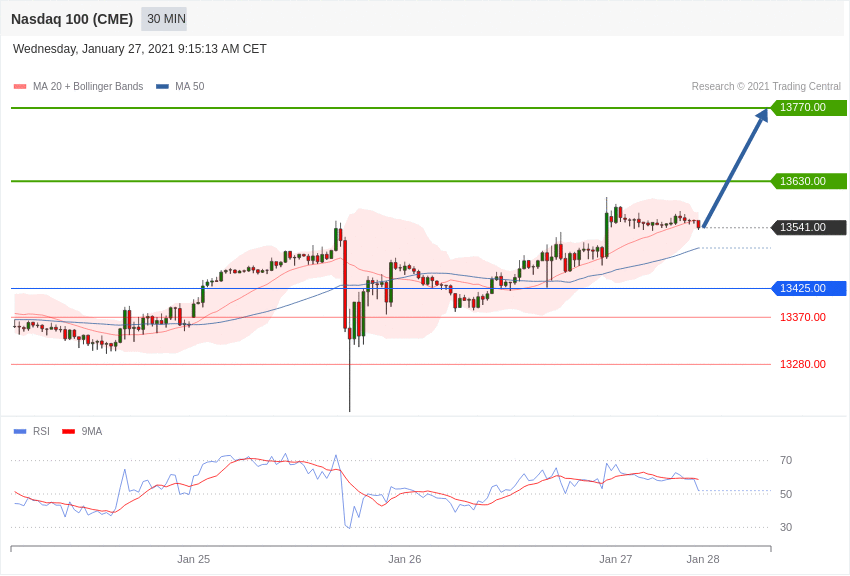Click the 13425.00 blue pivot label

click(x=808, y=288)
